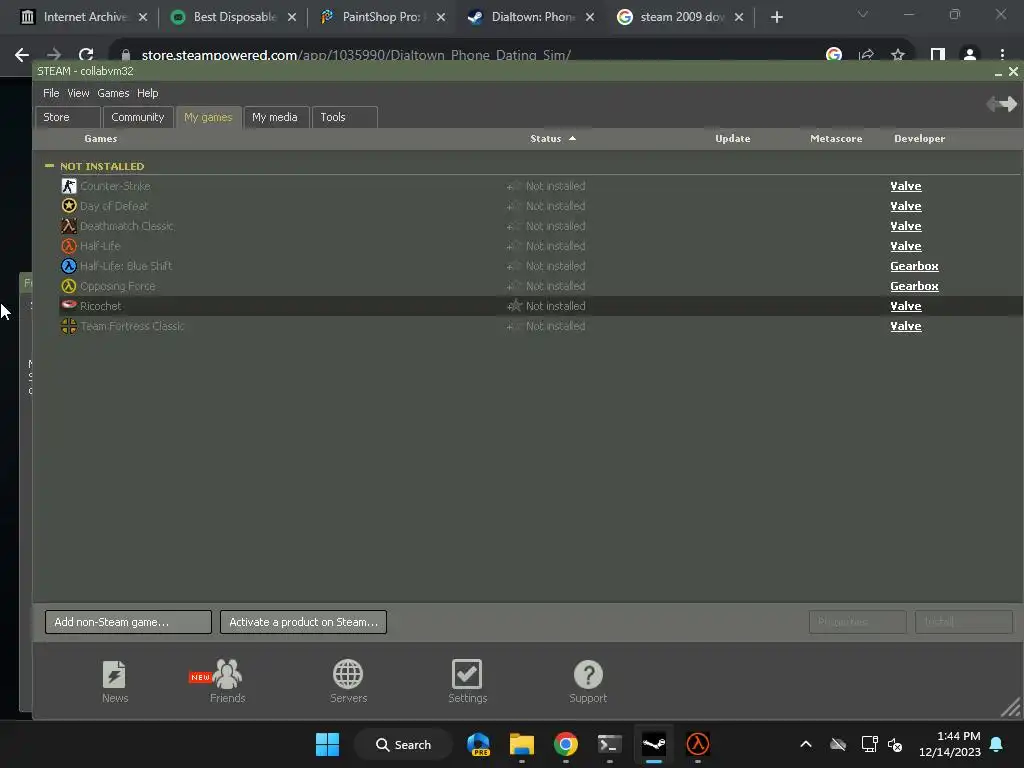
Task: Toggle favorite star for Team Fortress Classic
Action: (x=515, y=326)
